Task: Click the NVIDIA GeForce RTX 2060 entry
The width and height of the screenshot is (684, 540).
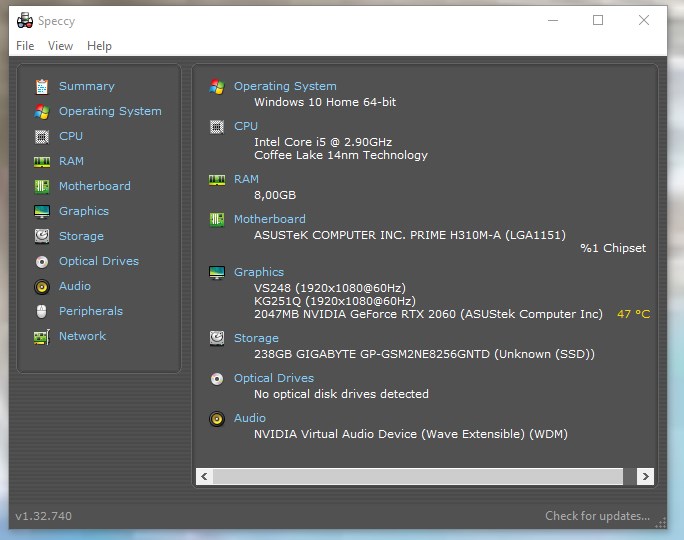Action: 428,314
